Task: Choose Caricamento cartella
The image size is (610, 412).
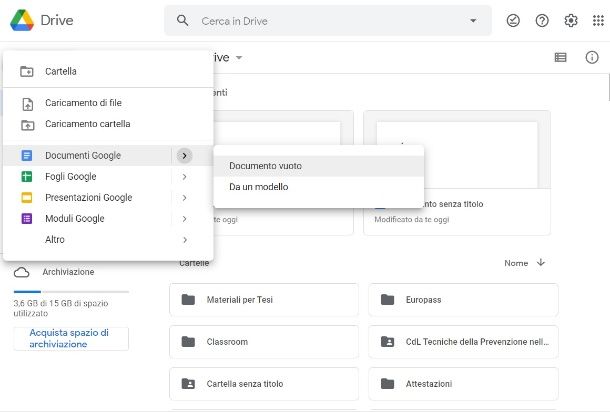Action: (x=108, y=124)
